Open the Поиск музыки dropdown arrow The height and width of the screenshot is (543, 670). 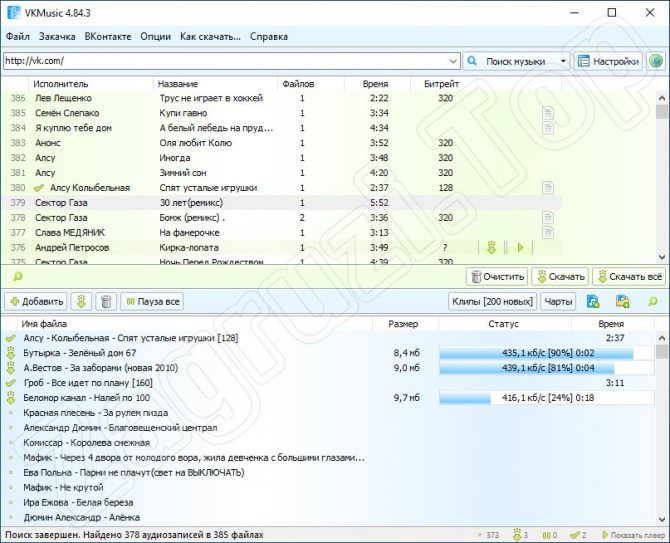[563, 62]
